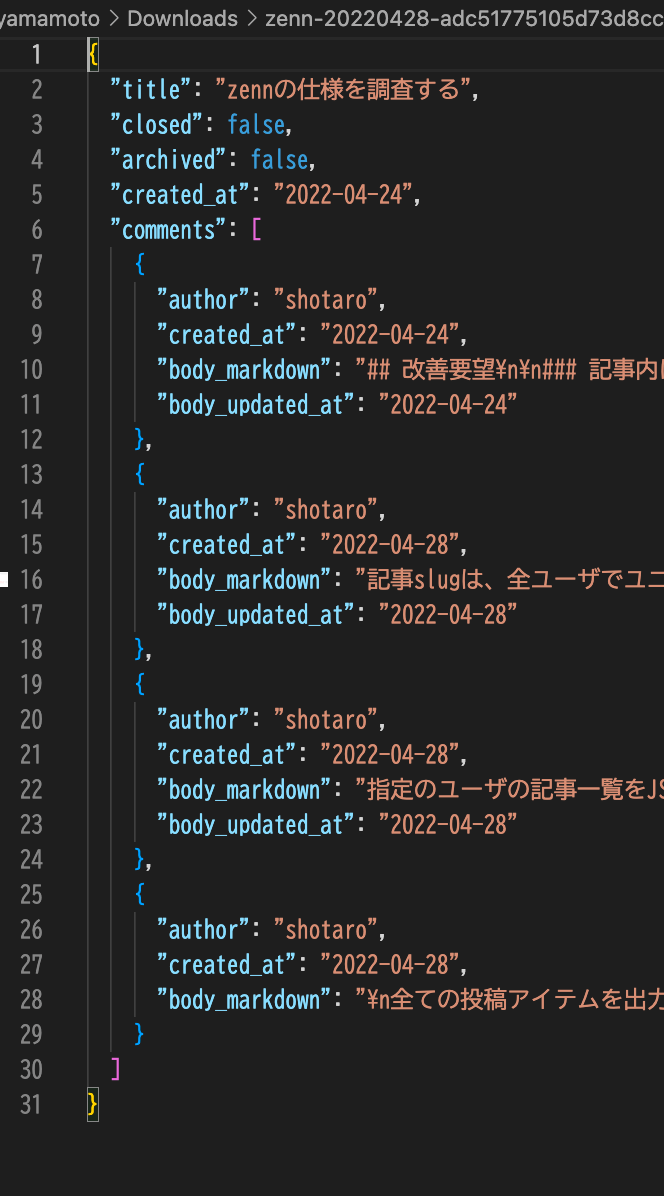Click the "author" key on line 20
Image resolution: width=664 pixels, height=1196 pixels.
click(x=204, y=719)
